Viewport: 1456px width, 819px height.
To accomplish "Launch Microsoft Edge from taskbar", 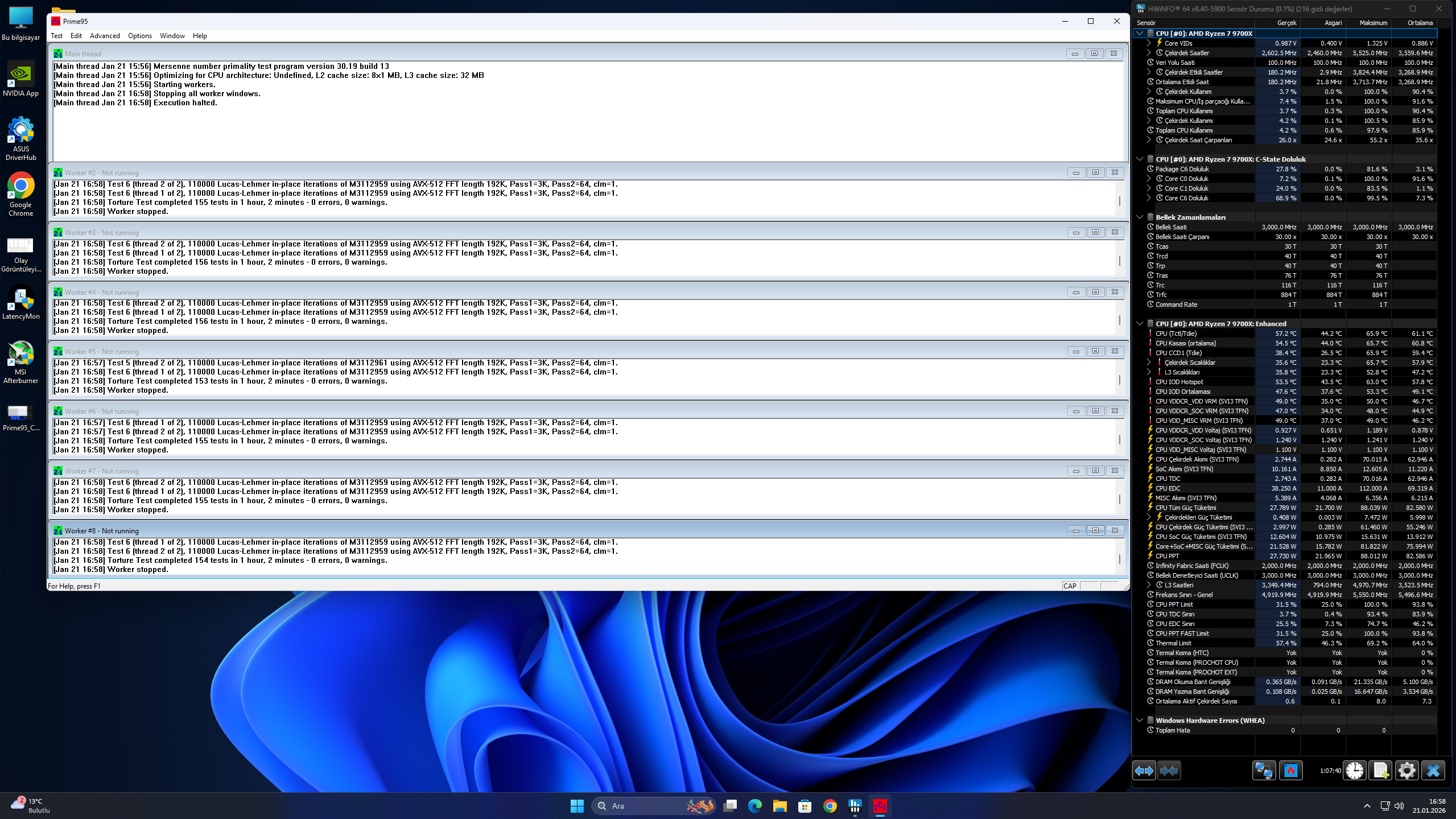I will coord(755,805).
